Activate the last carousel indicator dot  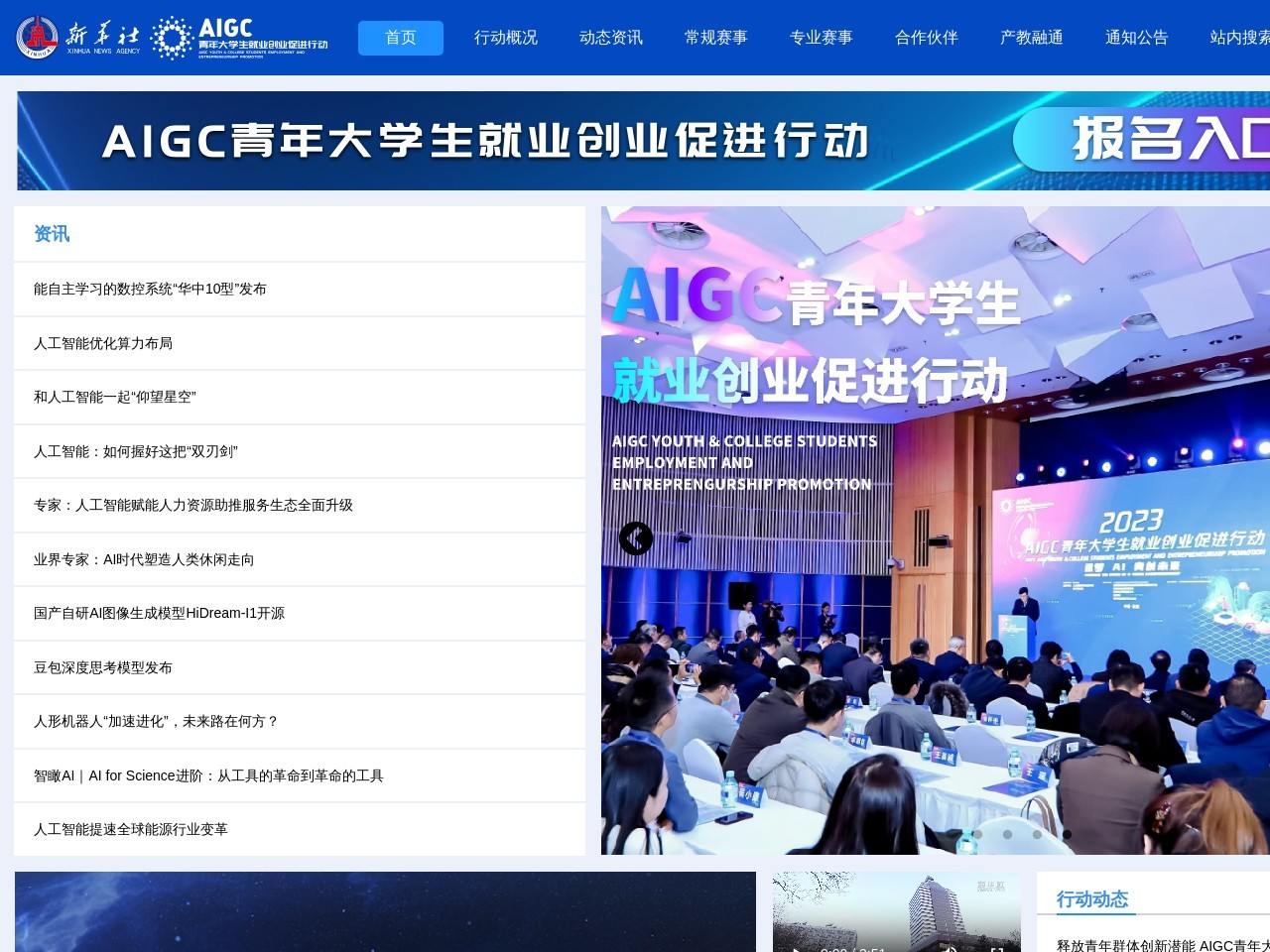(x=1067, y=834)
